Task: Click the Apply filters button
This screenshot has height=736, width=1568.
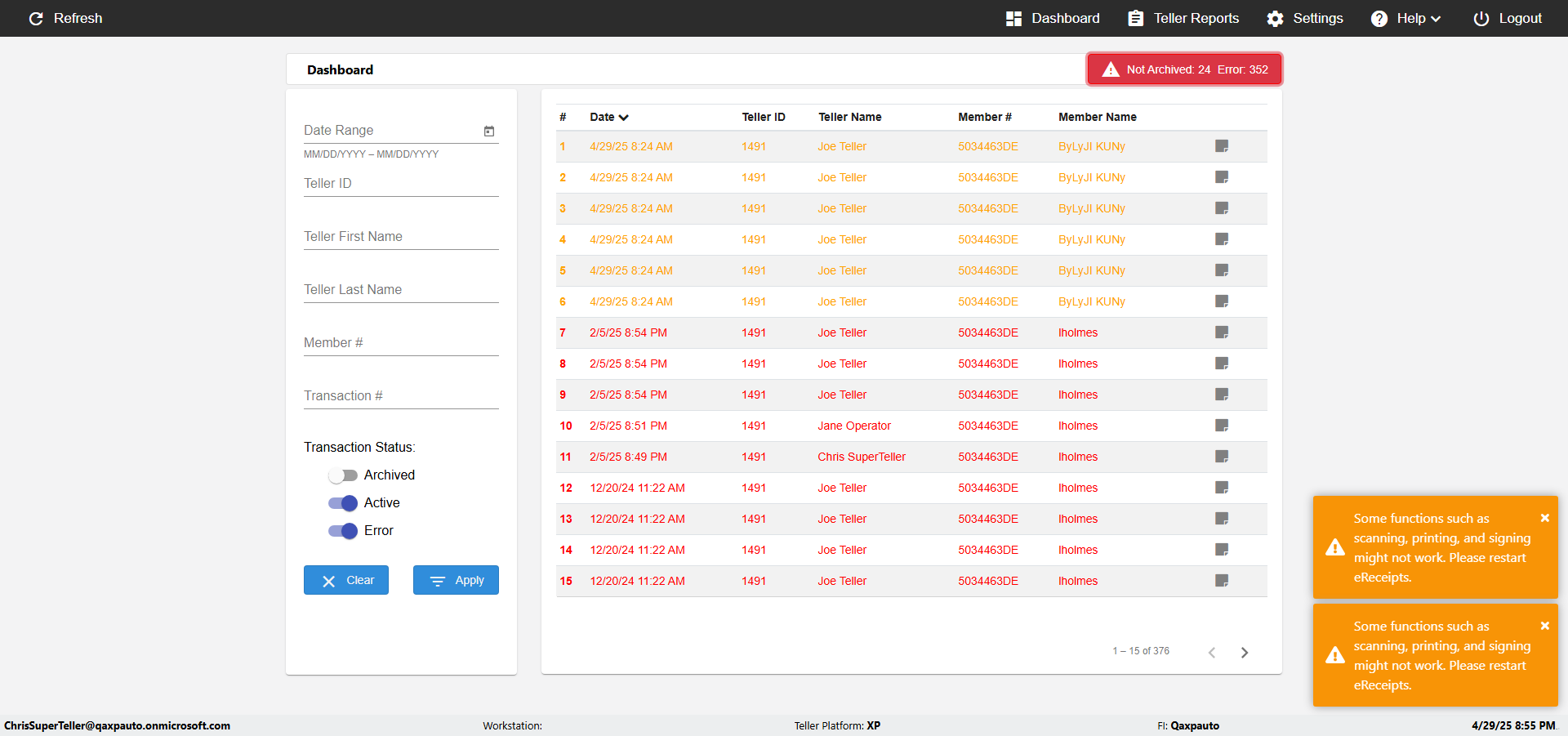Action: tap(456, 580)
